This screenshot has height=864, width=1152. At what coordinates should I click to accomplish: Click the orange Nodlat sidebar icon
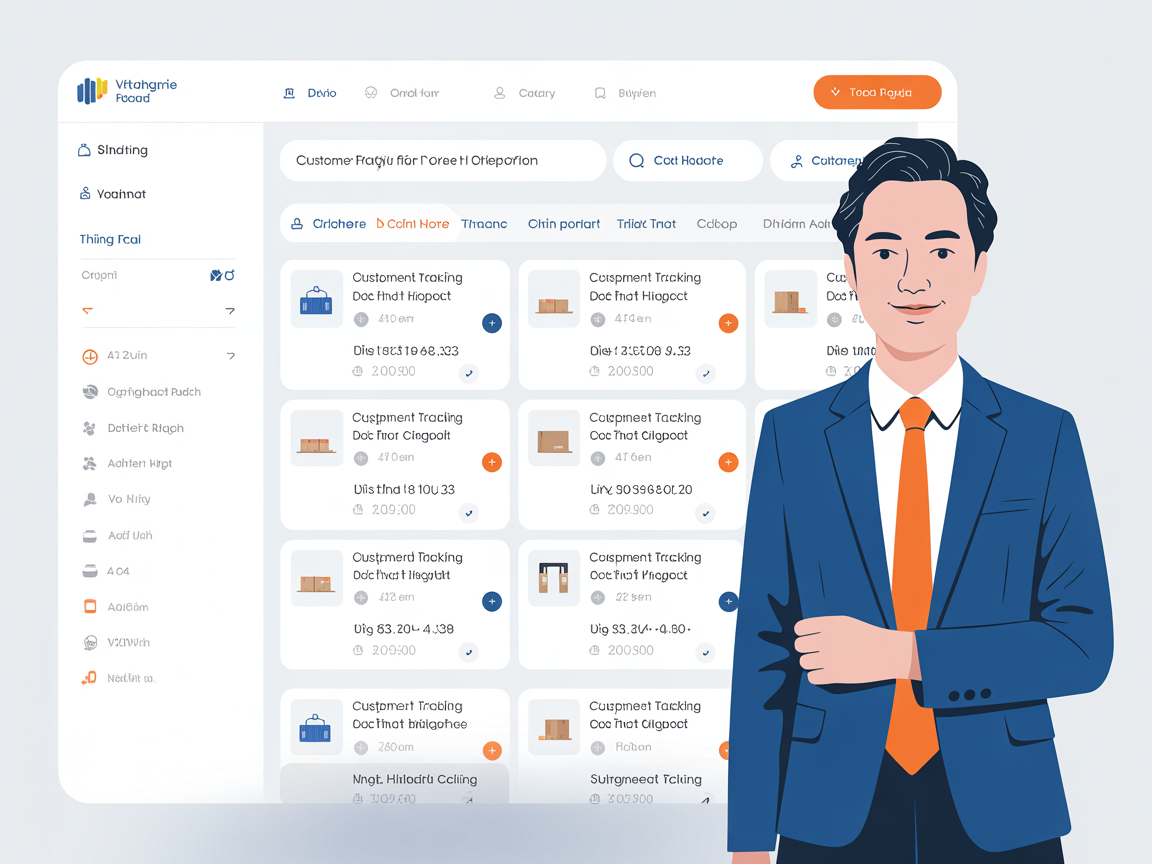pyautogui.click(x=89, y=678)
